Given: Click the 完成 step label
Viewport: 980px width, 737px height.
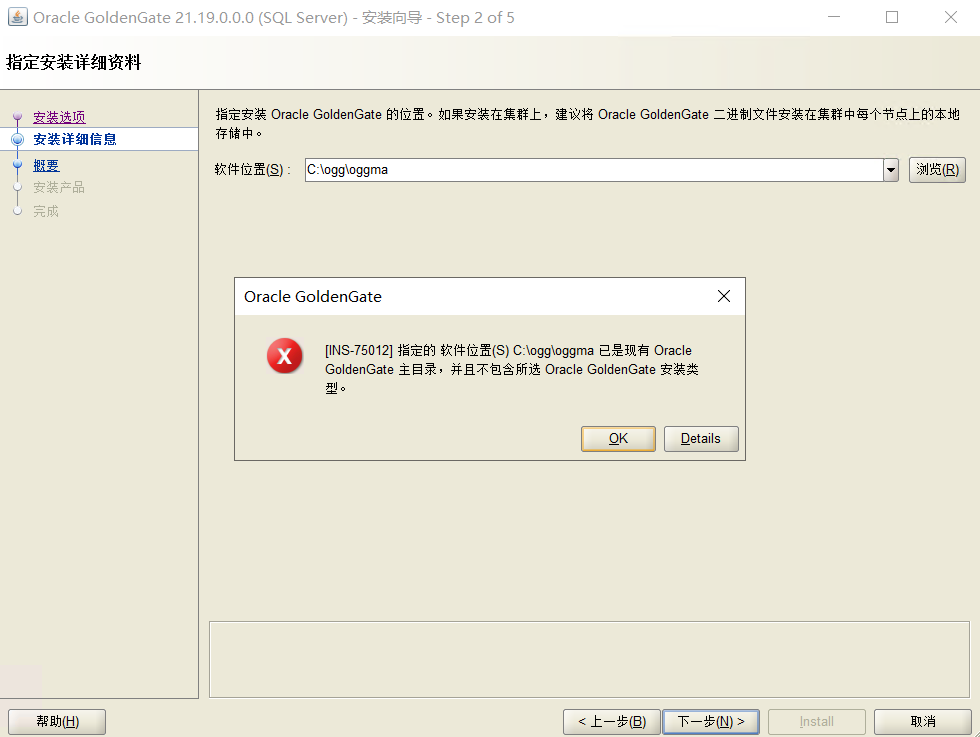Looking at the screenshot, I should click(x=46, y=211).
